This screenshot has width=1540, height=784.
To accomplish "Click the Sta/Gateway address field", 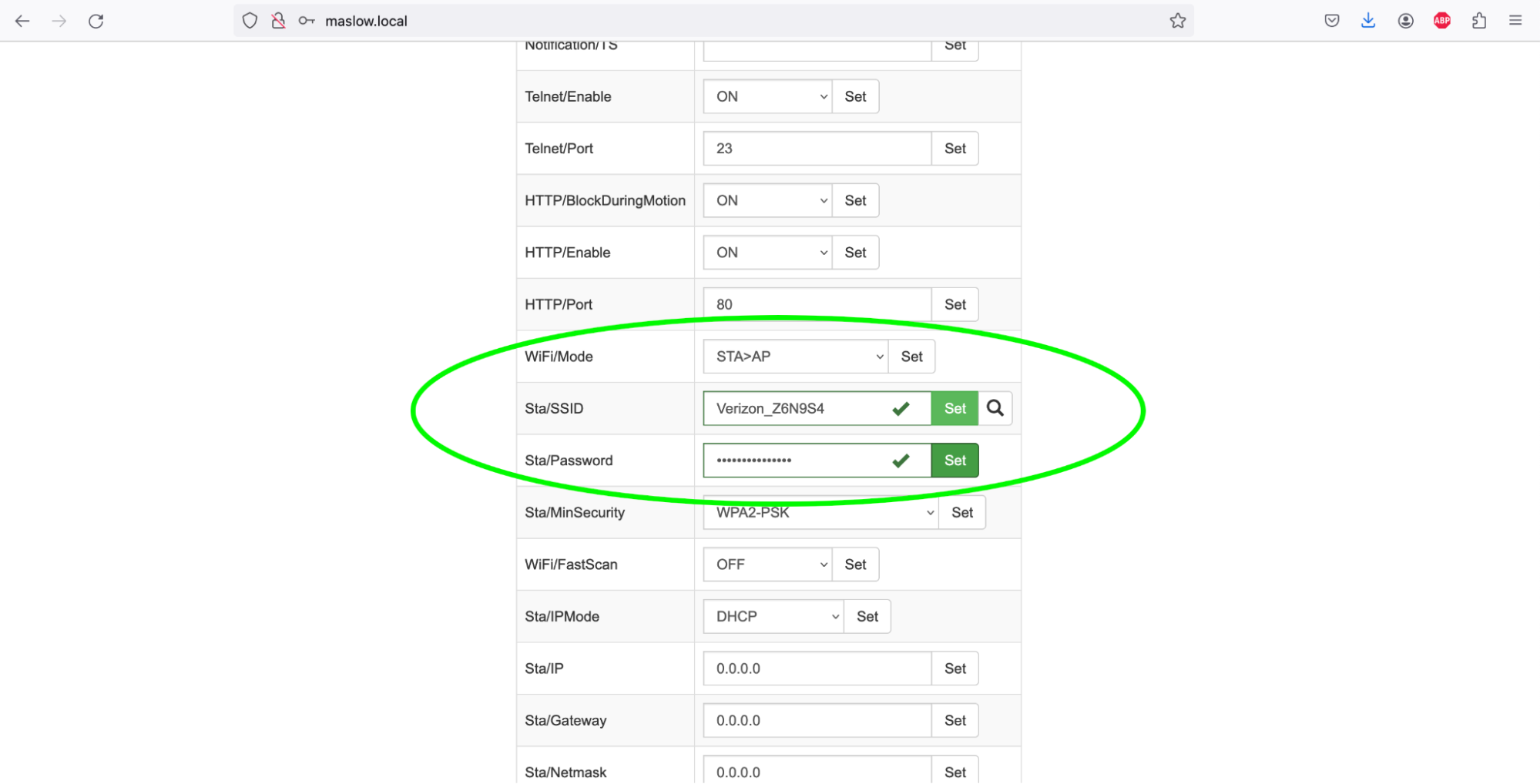I will coord(817,720).
